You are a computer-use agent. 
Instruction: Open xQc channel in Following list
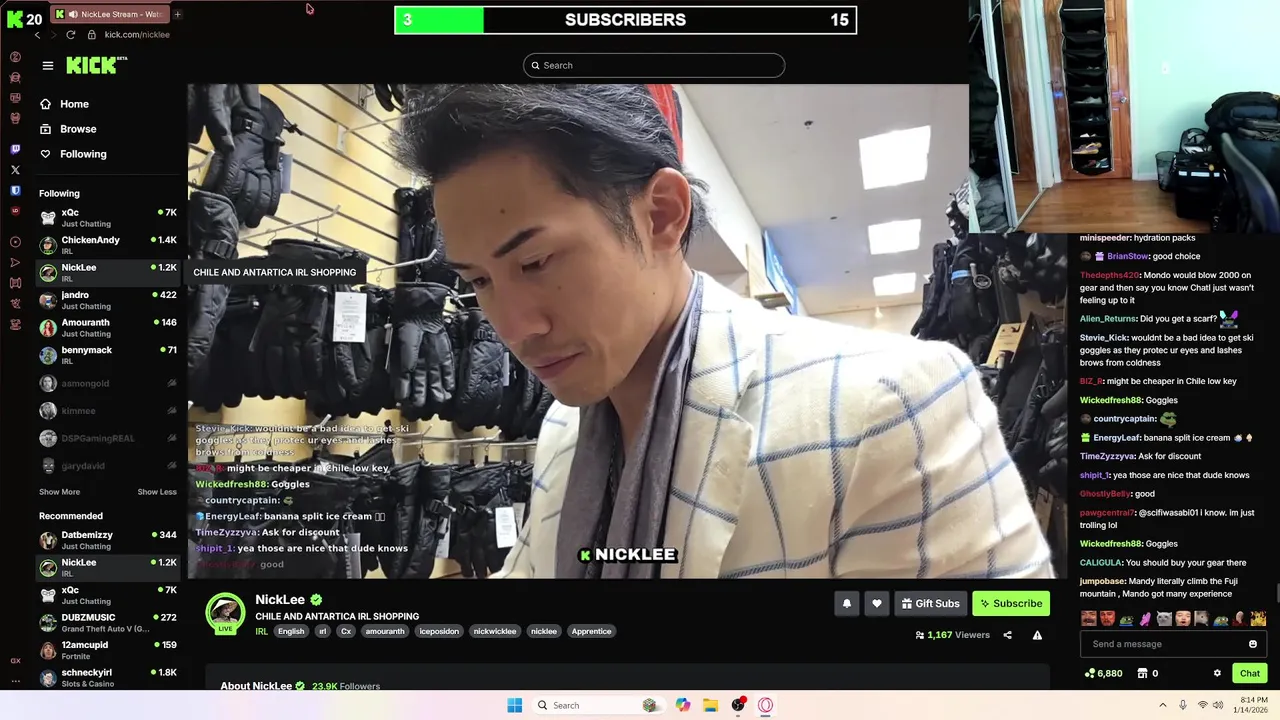coord(108,217)
